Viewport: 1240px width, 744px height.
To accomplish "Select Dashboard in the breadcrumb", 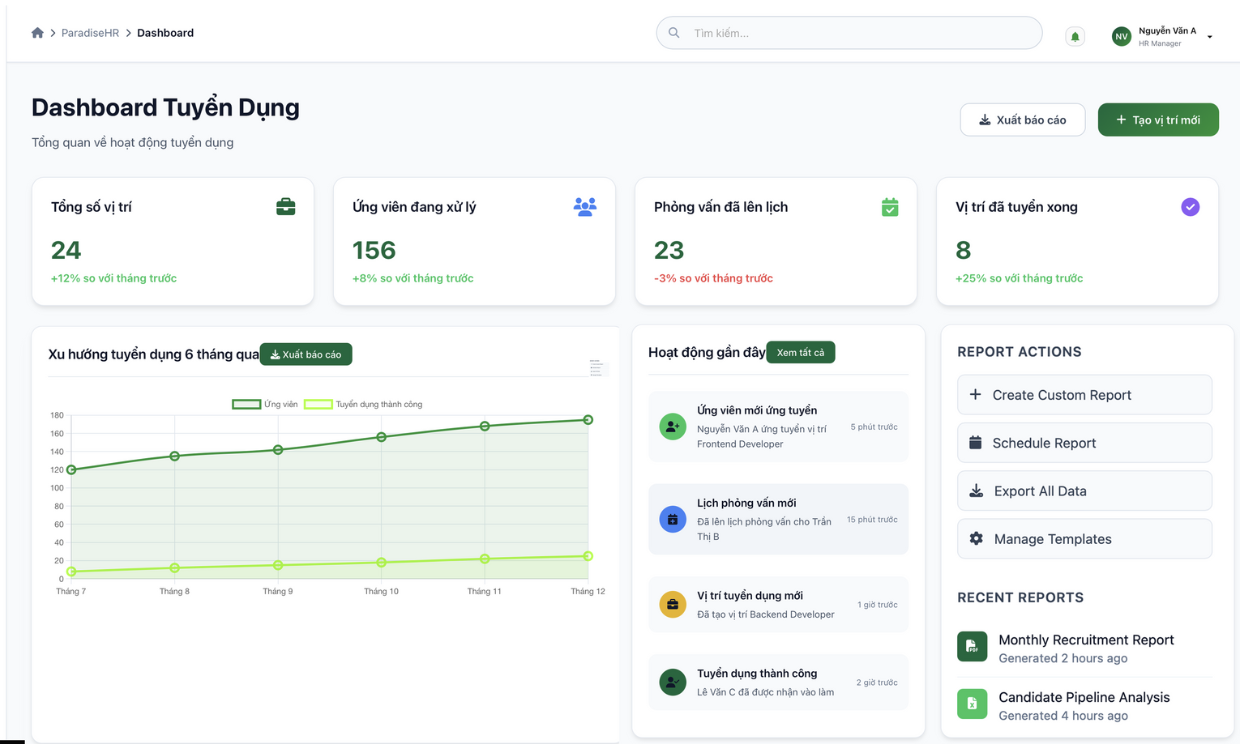I will tap(165, 33).
